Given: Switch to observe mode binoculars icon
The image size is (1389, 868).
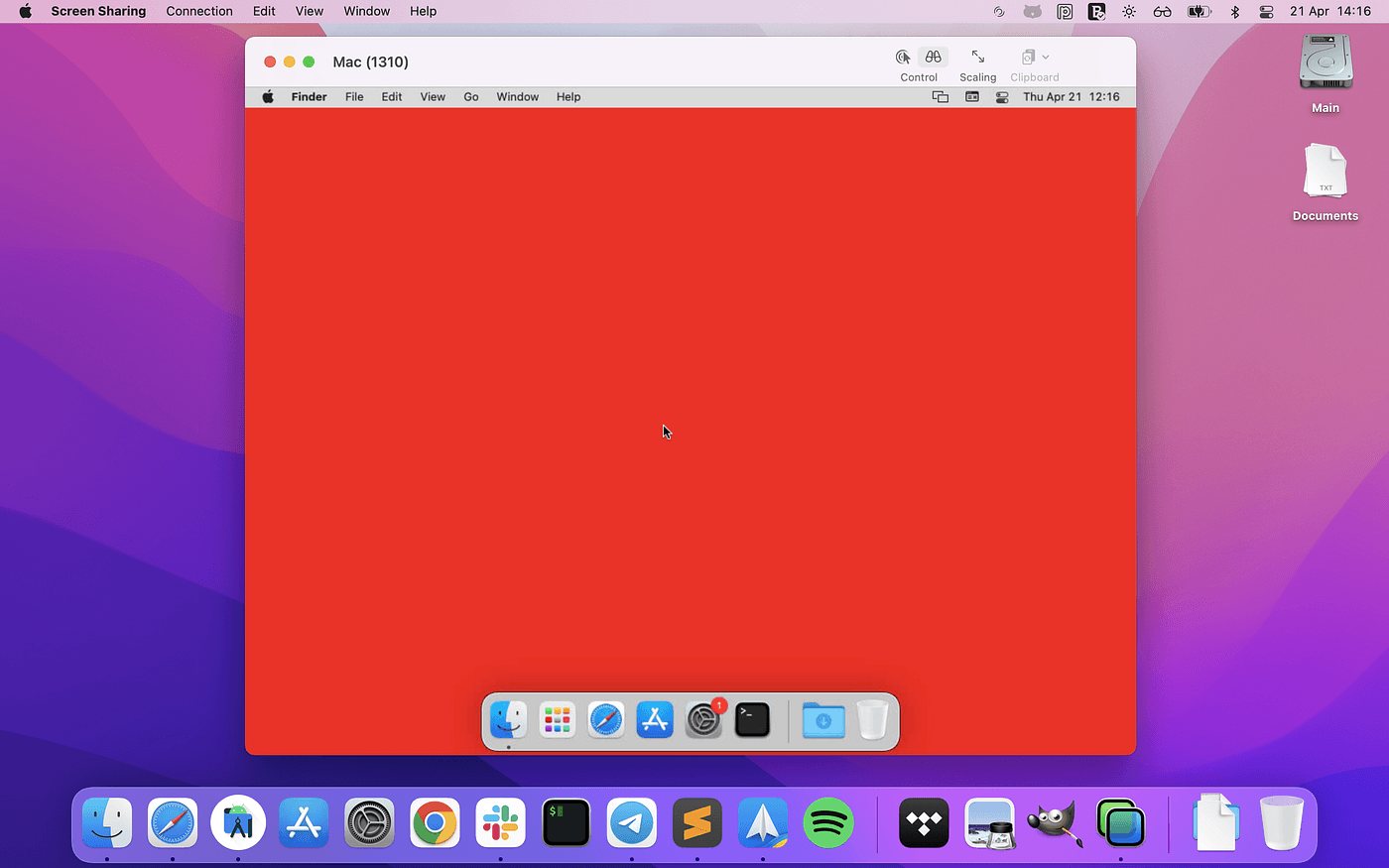Looking at the screenshot, I should coord(934,58).
